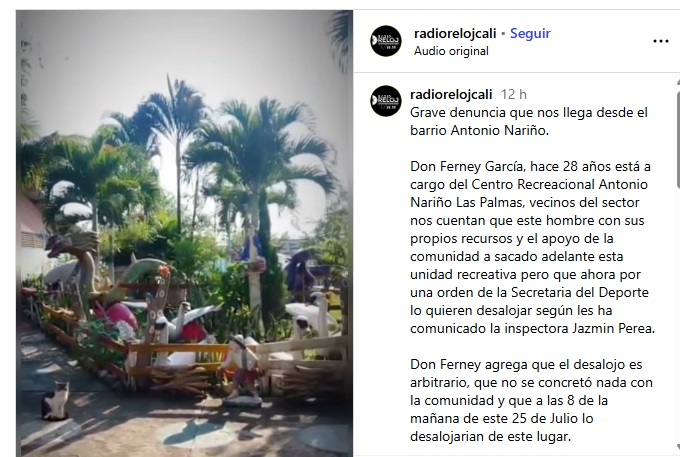Image resolution: width=680 pixels, height=457 pixels.
Task: Click the Radio Reloj avatar beside the caption
Action: [386, 101]
